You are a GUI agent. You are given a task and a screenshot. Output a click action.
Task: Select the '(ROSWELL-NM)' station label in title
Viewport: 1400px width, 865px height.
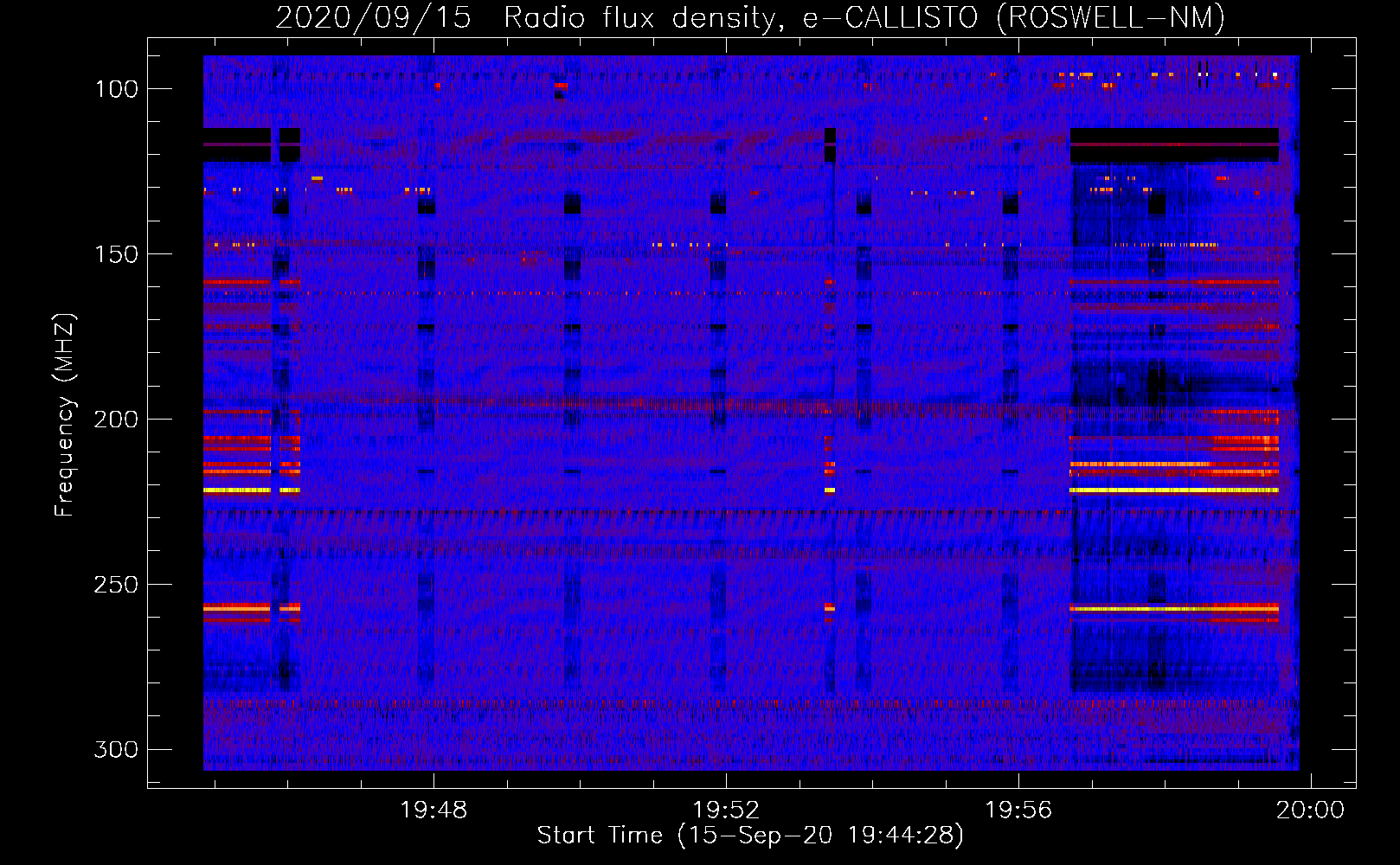click(1111, 18)
